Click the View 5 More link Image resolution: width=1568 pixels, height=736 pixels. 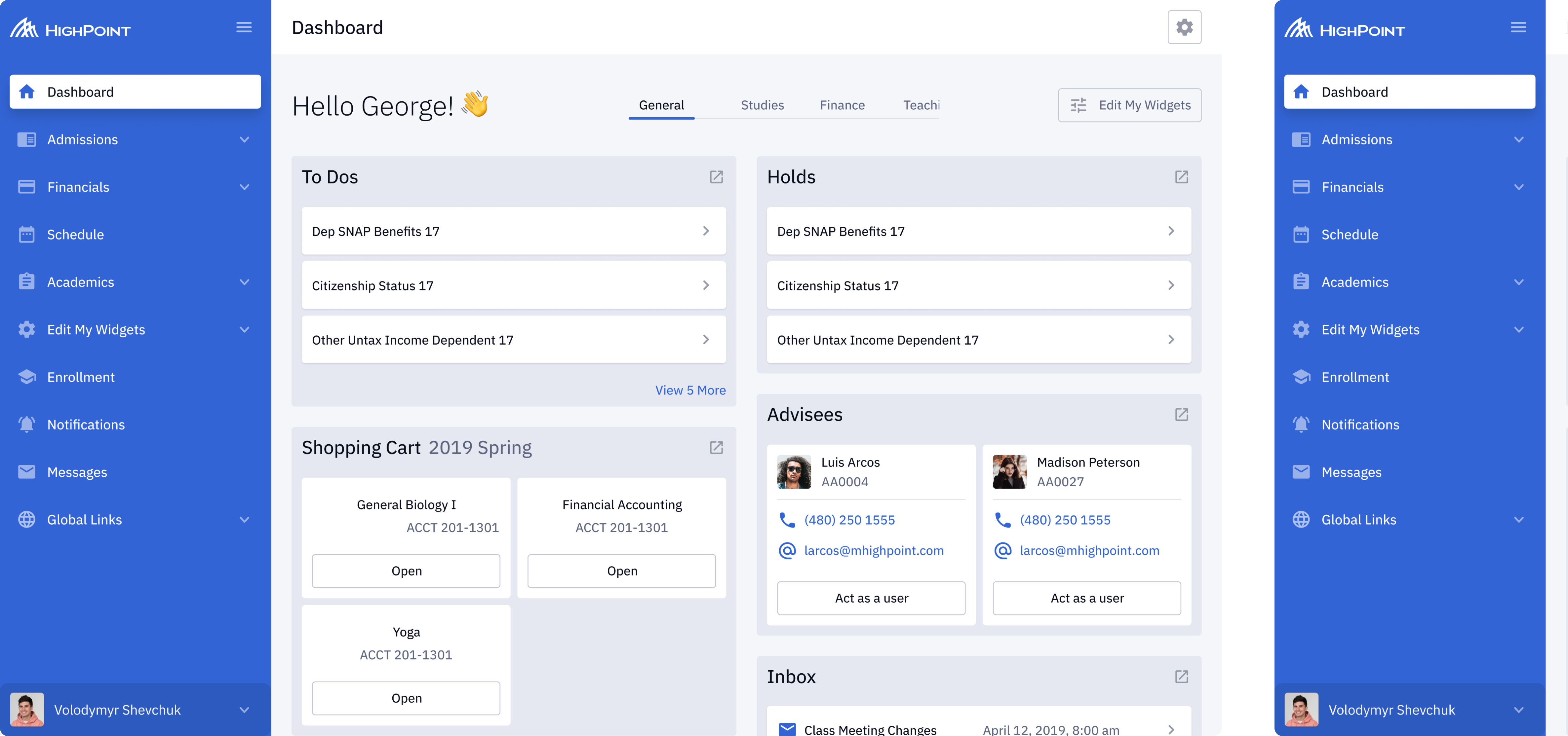[x=690, y=390]
